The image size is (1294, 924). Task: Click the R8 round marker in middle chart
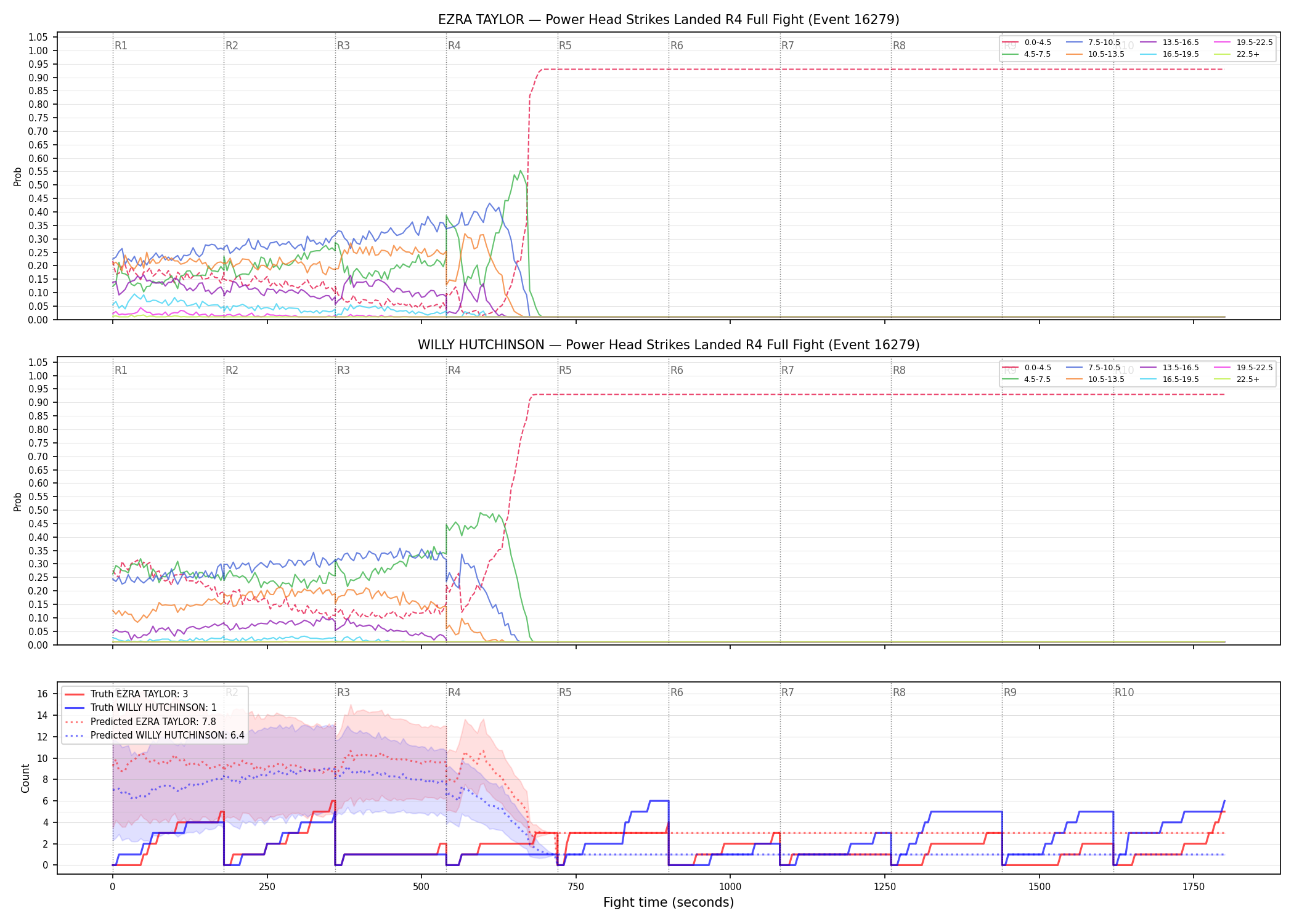899,370
